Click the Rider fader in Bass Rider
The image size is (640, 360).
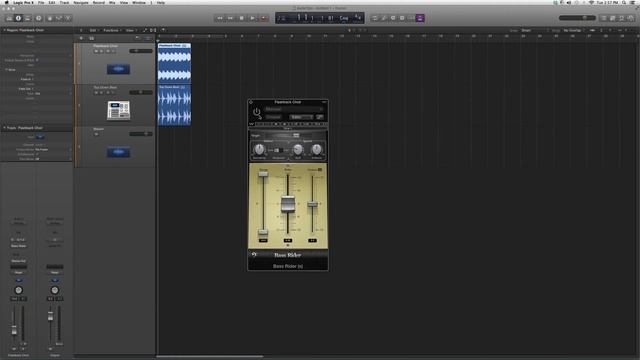tap(288, 204)
